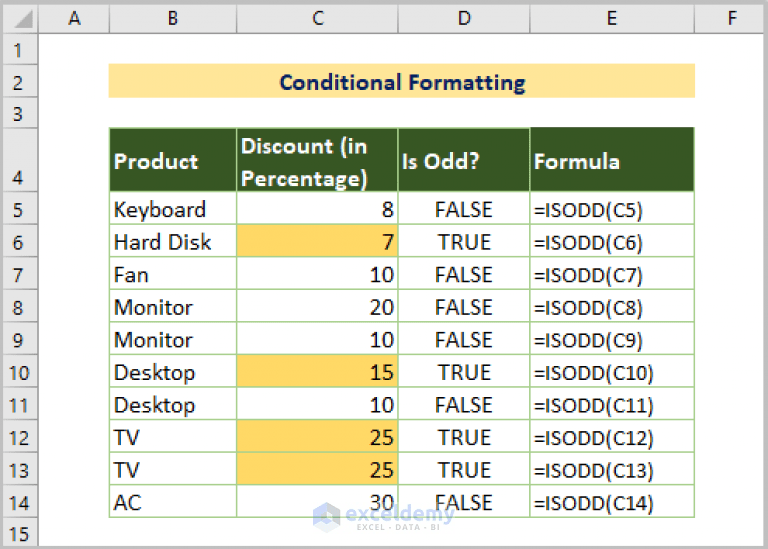768x549 pixels.
Task: Select the Hard Disk cell
Action: 173,241
